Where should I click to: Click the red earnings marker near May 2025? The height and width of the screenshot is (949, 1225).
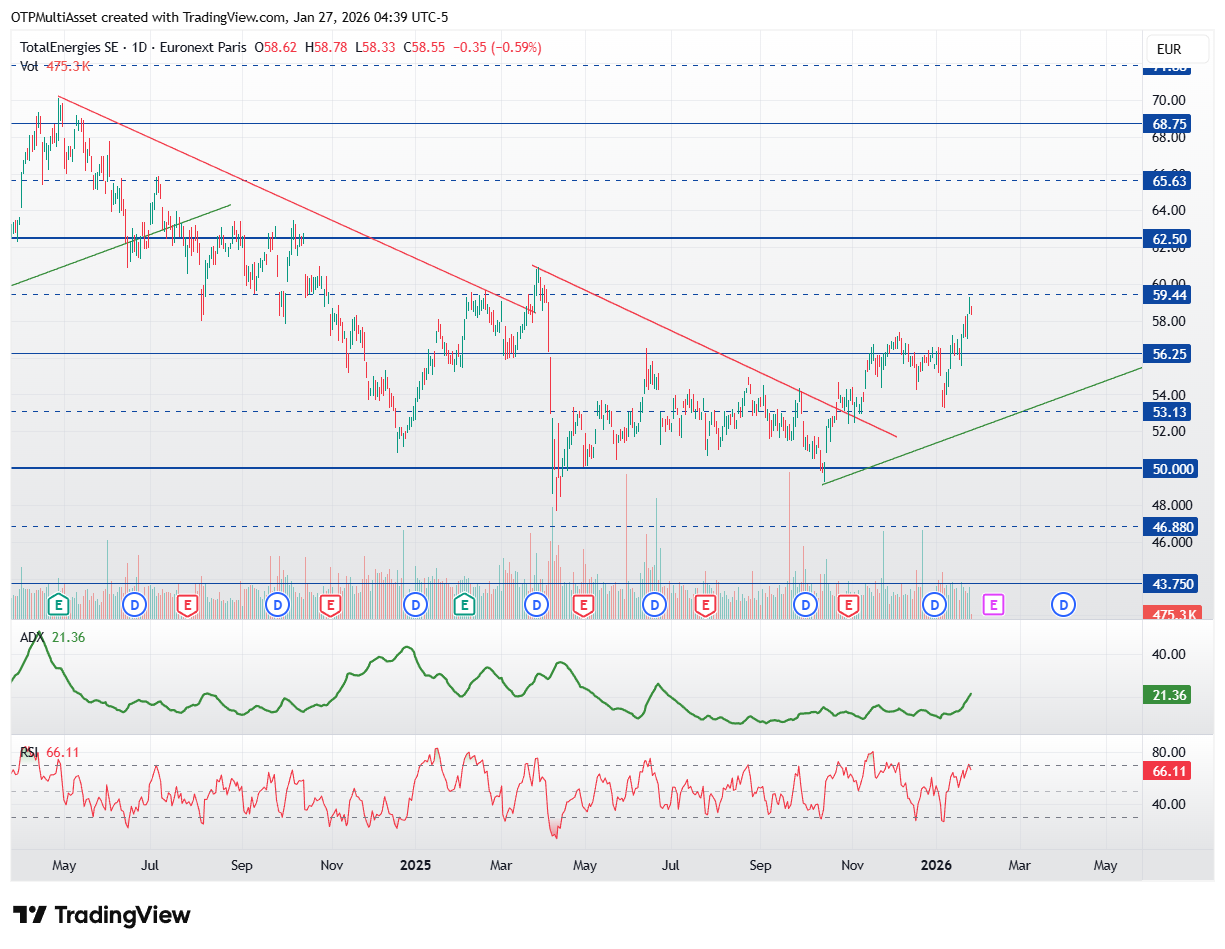tap(582, 604)
